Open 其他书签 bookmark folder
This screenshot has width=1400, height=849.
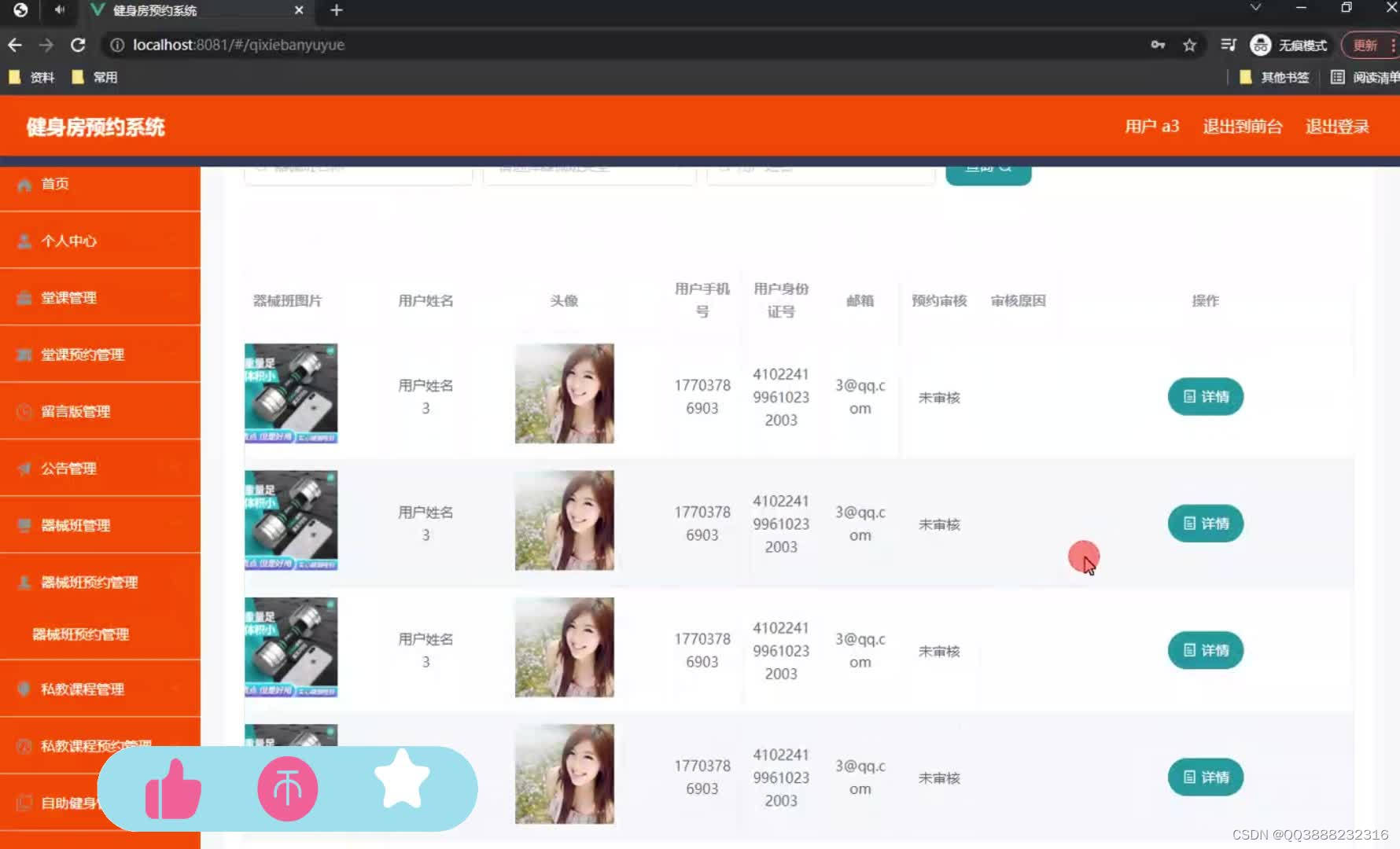(x=1274, y=77)
